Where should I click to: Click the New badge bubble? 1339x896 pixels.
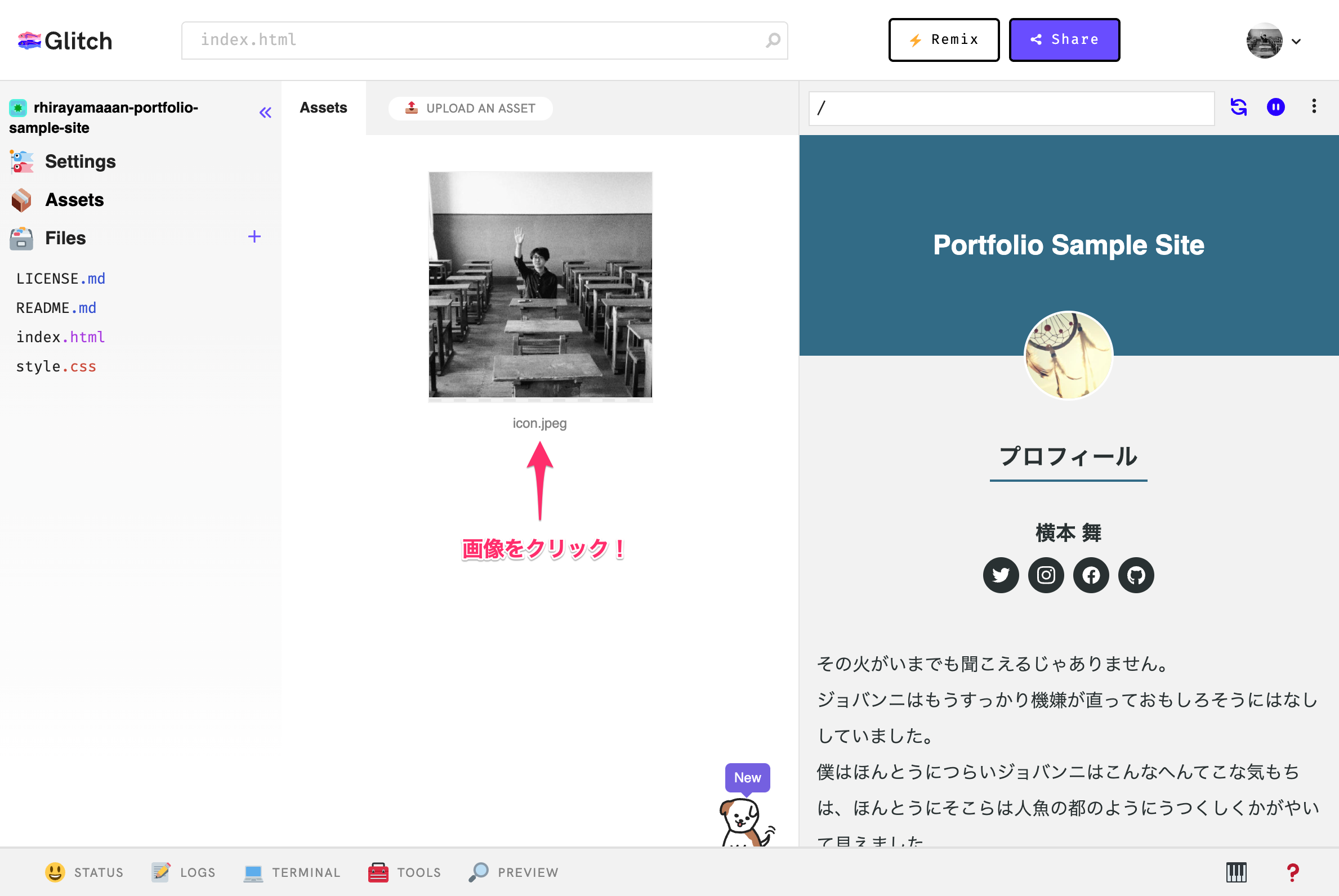click(x=747, y=778)
